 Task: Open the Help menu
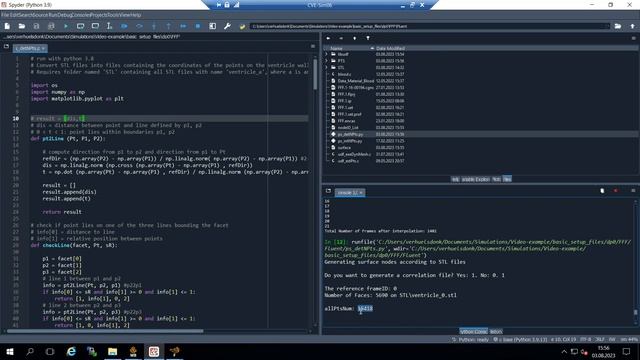click(136, 15)
